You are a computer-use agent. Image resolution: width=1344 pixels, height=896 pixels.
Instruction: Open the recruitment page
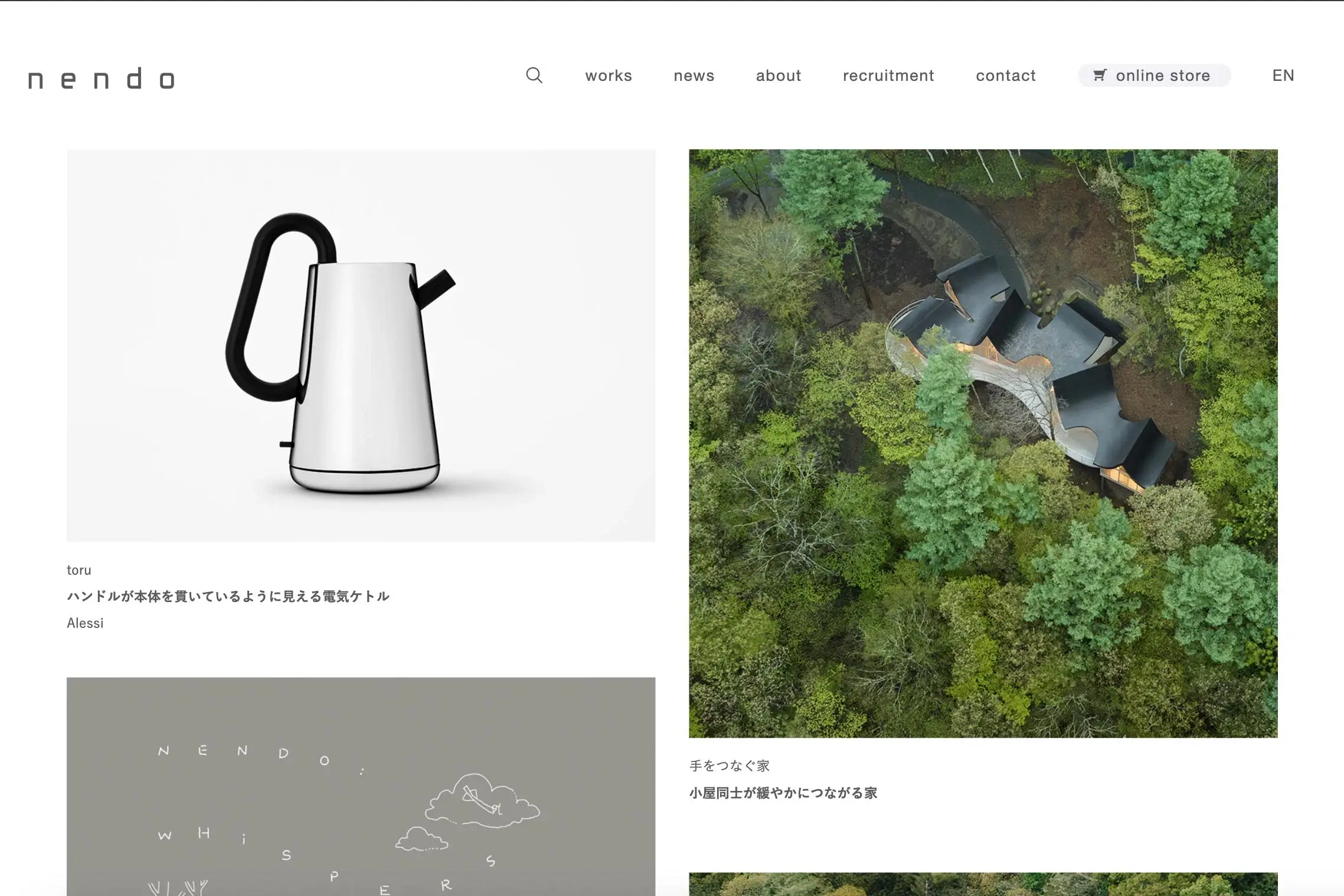click(888, 76)
